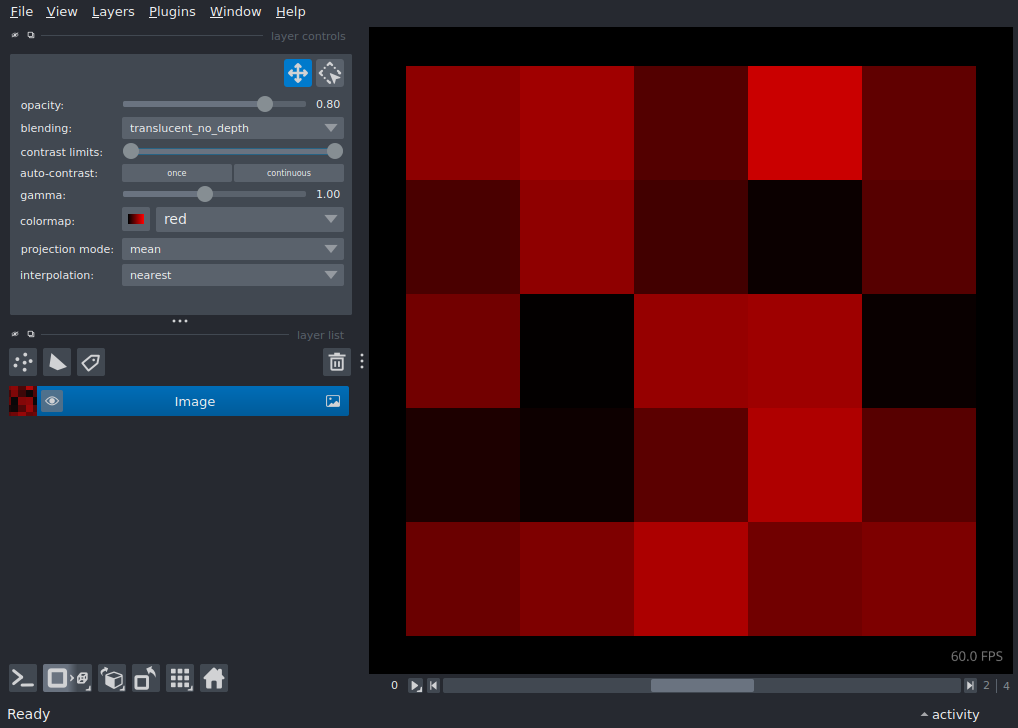Open the Layers menu
The height and width of the screenshot is (728, 1018).
coord(112,11)
